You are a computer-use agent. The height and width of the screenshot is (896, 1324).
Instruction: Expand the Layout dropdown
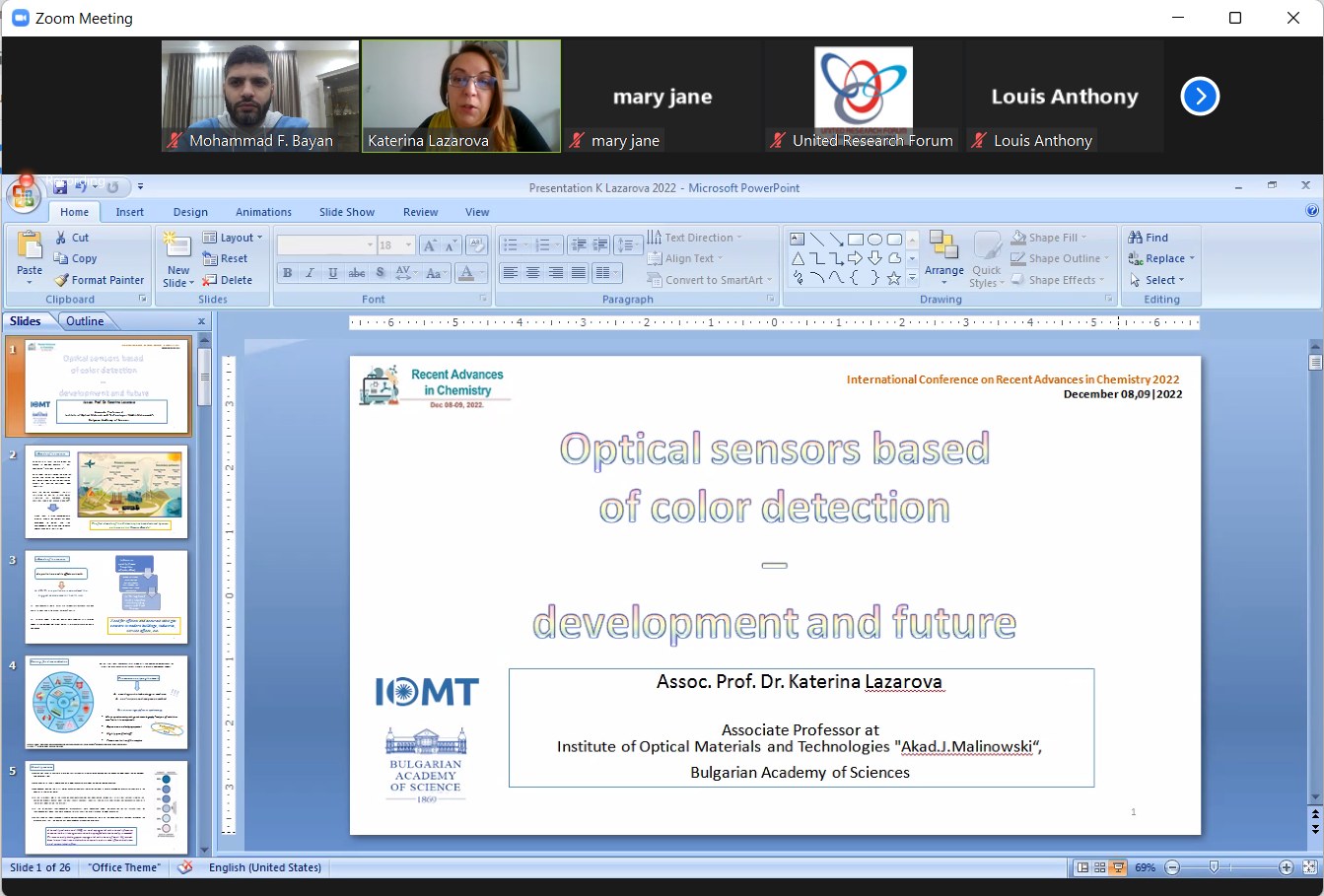click(x=233, y=238)
